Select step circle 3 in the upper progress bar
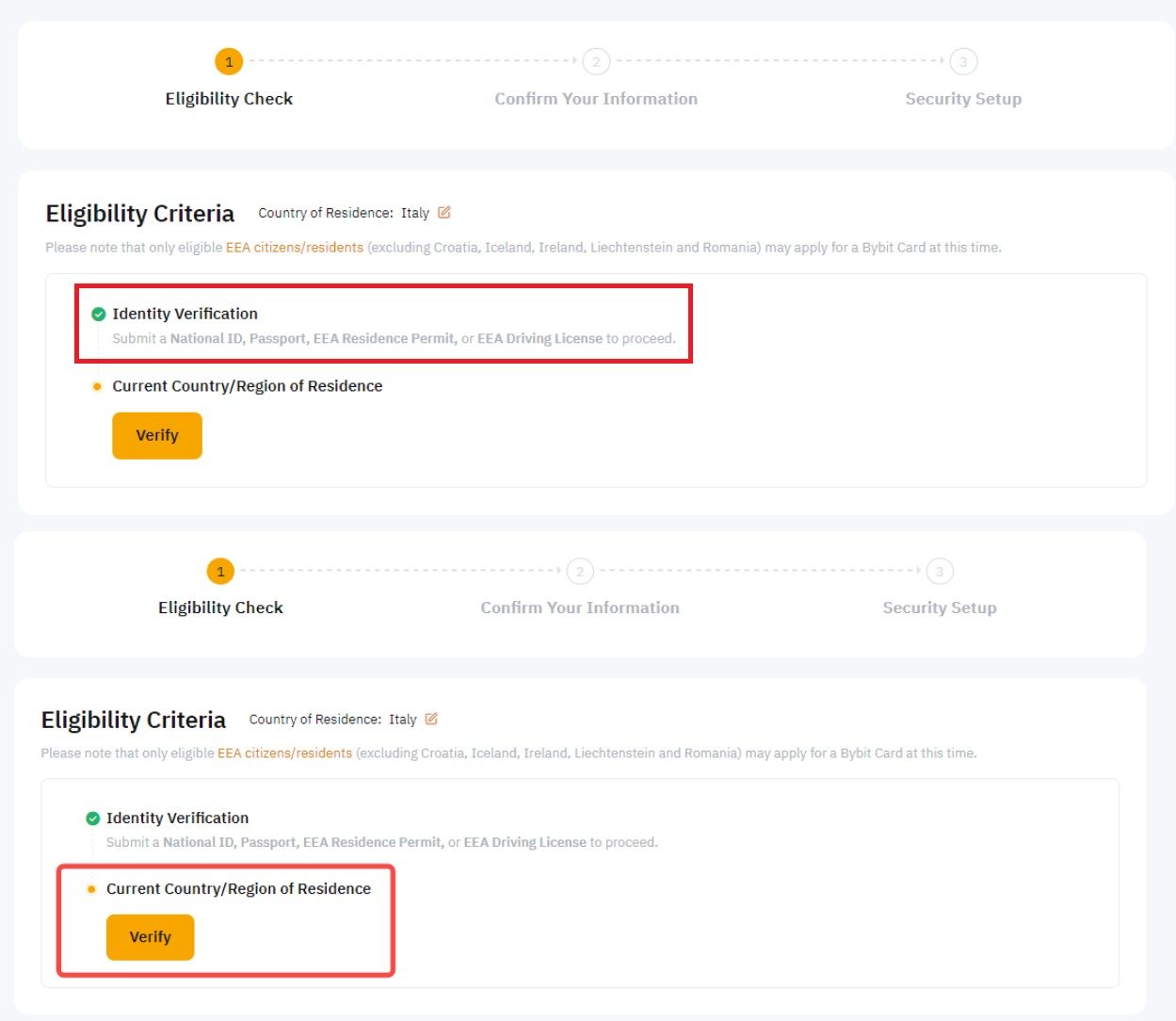The width and height of the screenshot is (1176, 1021). [963, 62]
